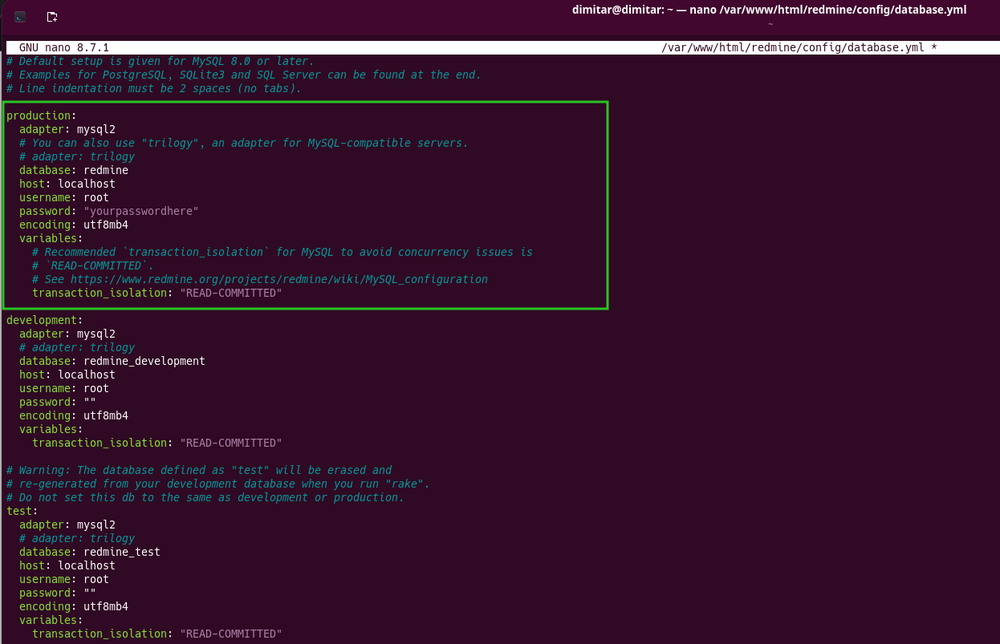Click the file path in the nano header bar
The image size is (1000, 644).
pos(792,48)
